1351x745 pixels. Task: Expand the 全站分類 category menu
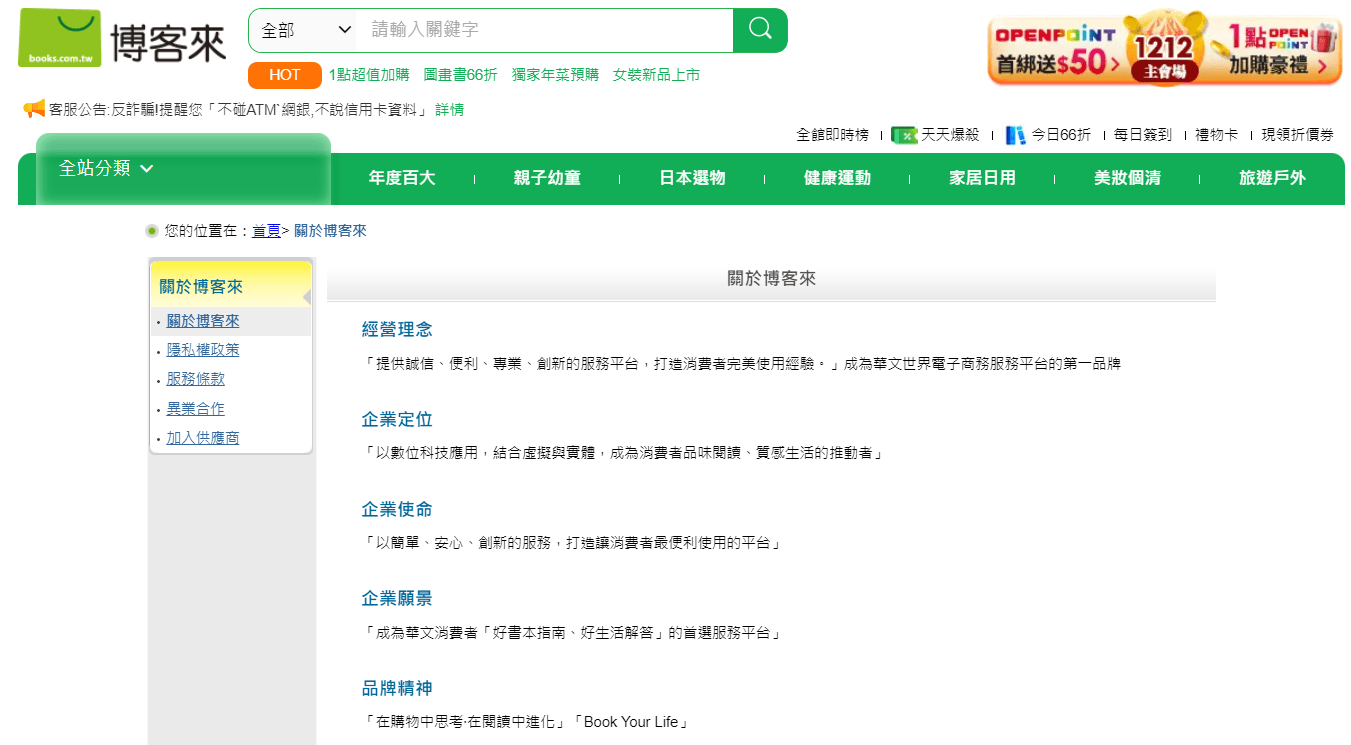[106, 169]
